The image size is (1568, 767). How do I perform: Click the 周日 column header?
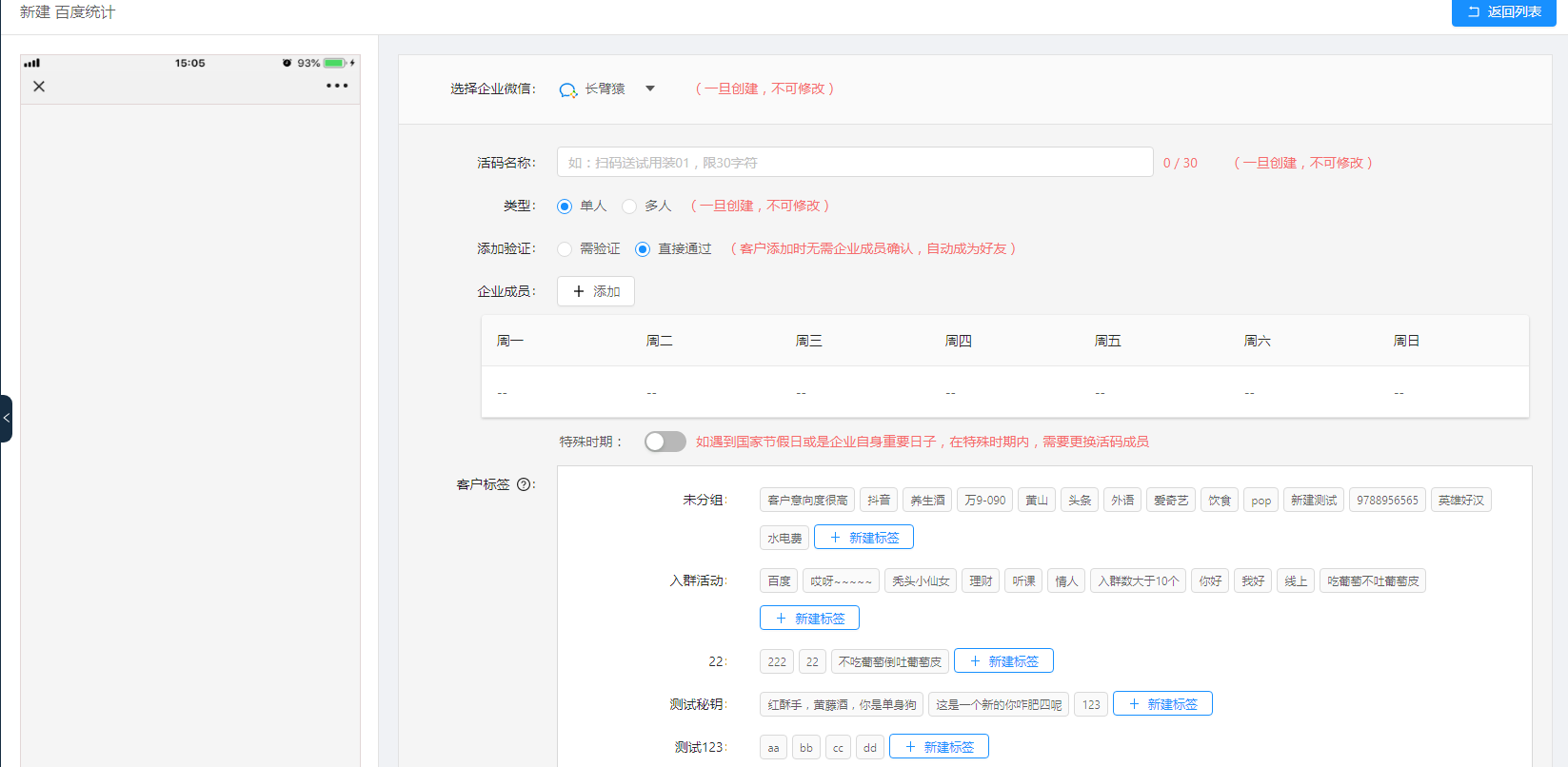click(x=1406, y=341)
